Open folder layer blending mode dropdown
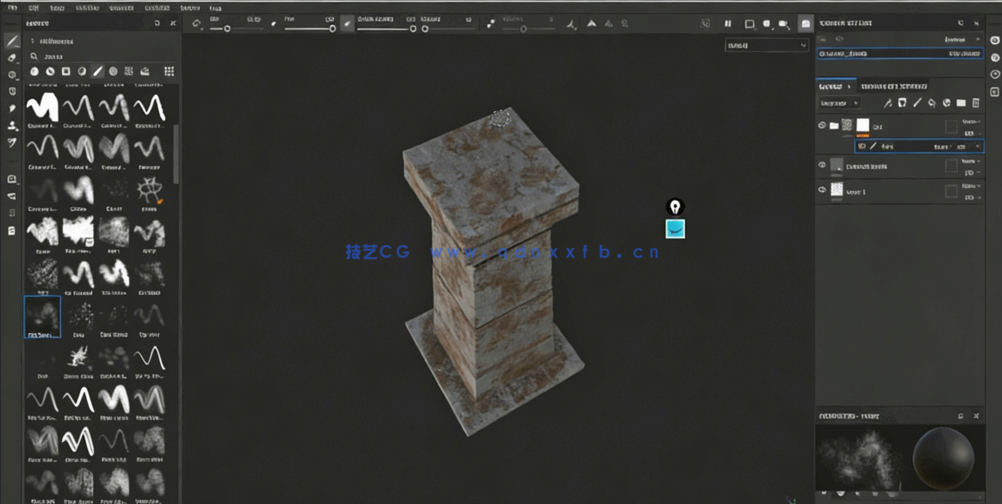Image resolution: width=1002 pixels, height=504 pixels. click(x=973, y=121)
